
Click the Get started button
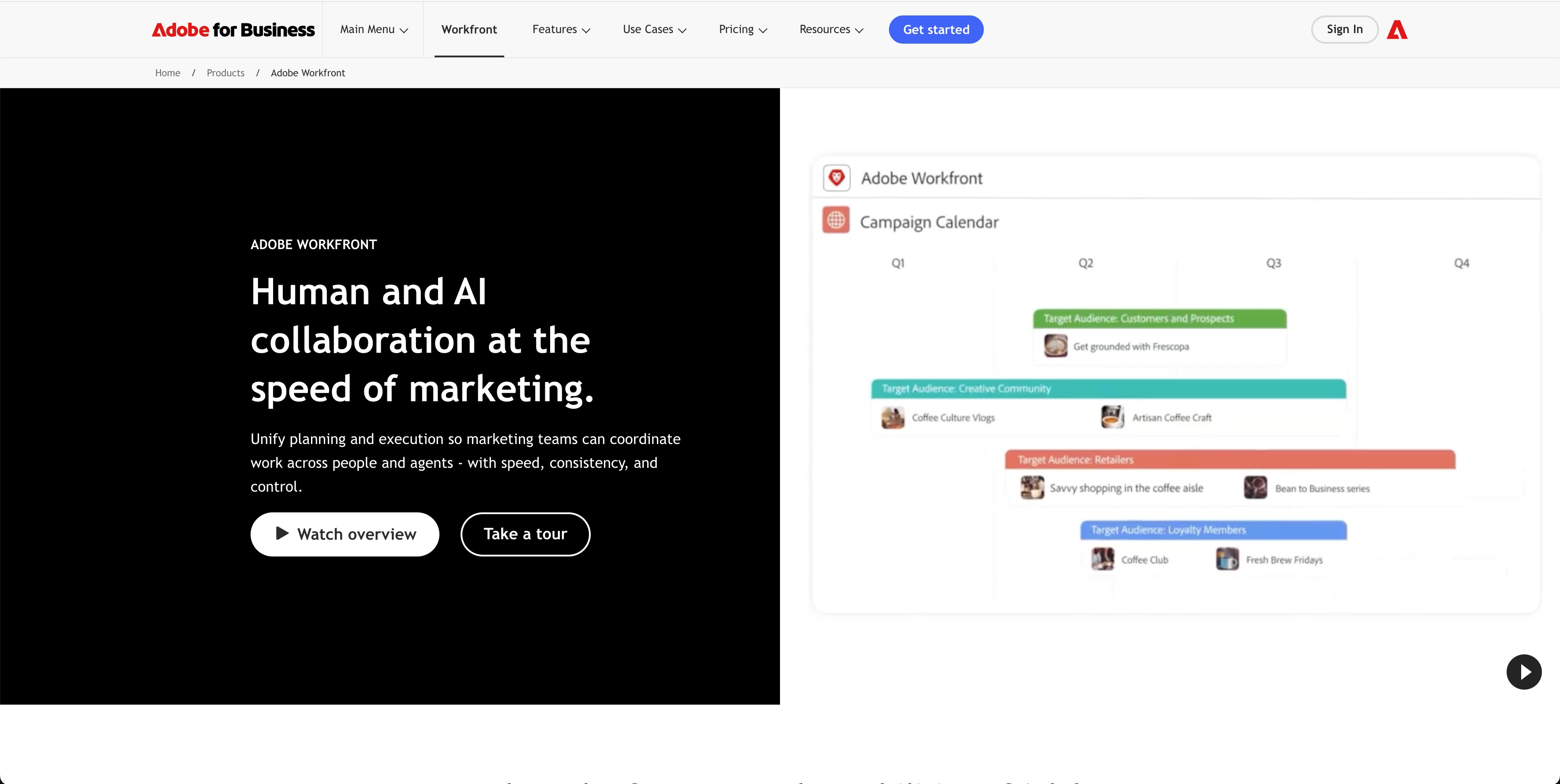point(936,30)
